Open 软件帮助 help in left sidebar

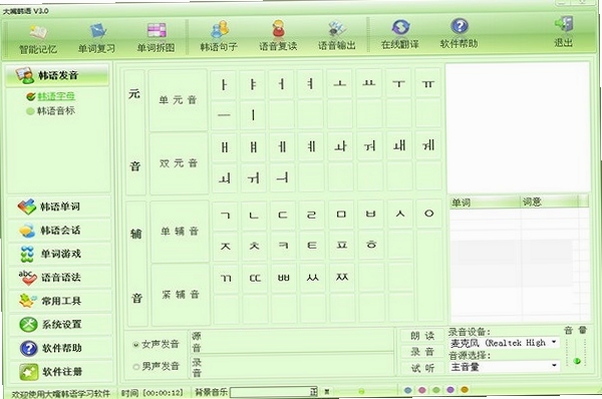pyautogui.click(x=61, y=348)
